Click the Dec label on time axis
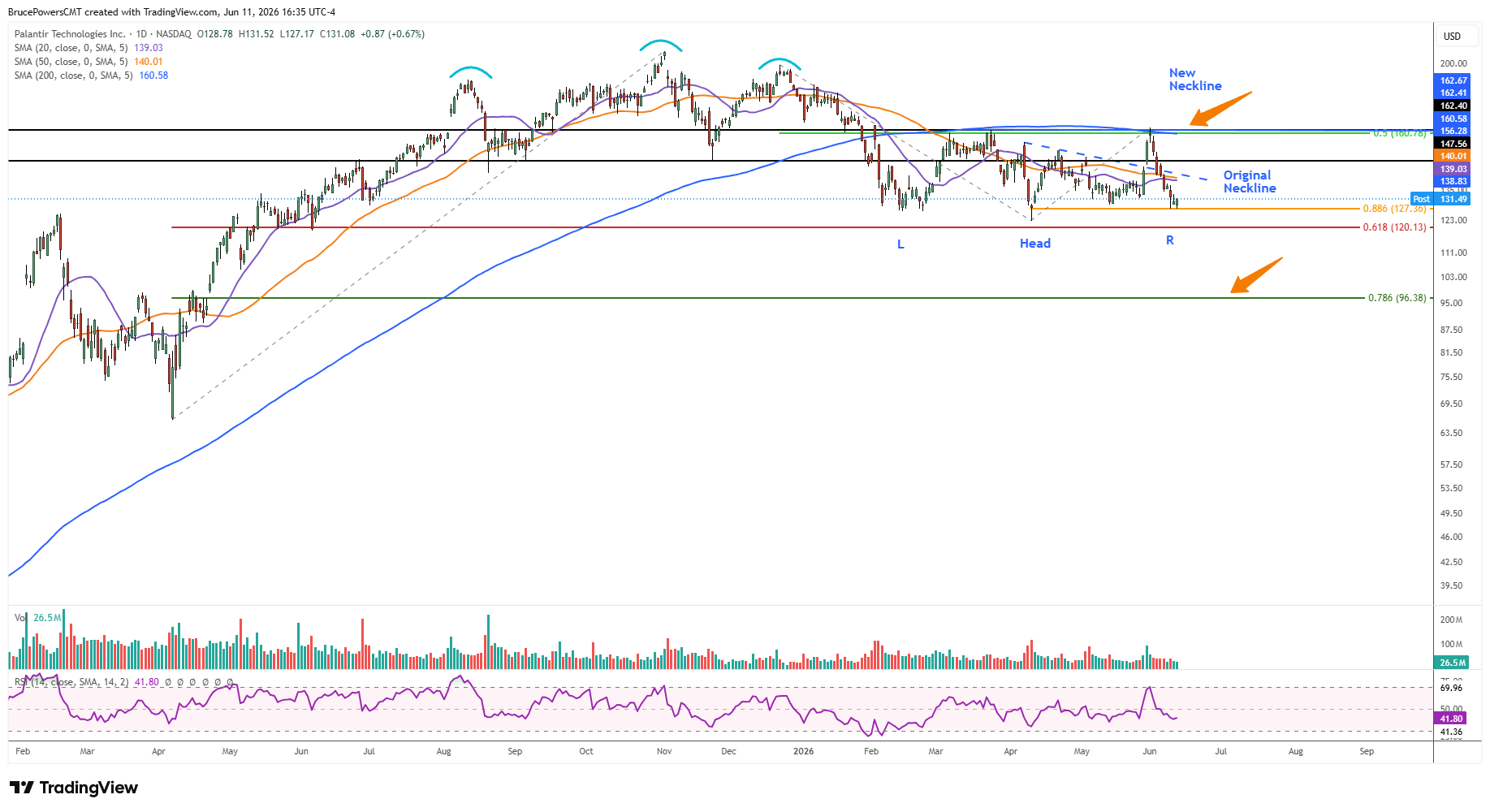 coord(729,751)
